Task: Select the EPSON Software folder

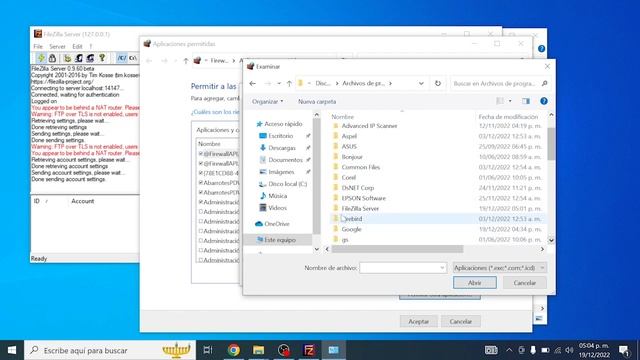Action: coord(364,198)
